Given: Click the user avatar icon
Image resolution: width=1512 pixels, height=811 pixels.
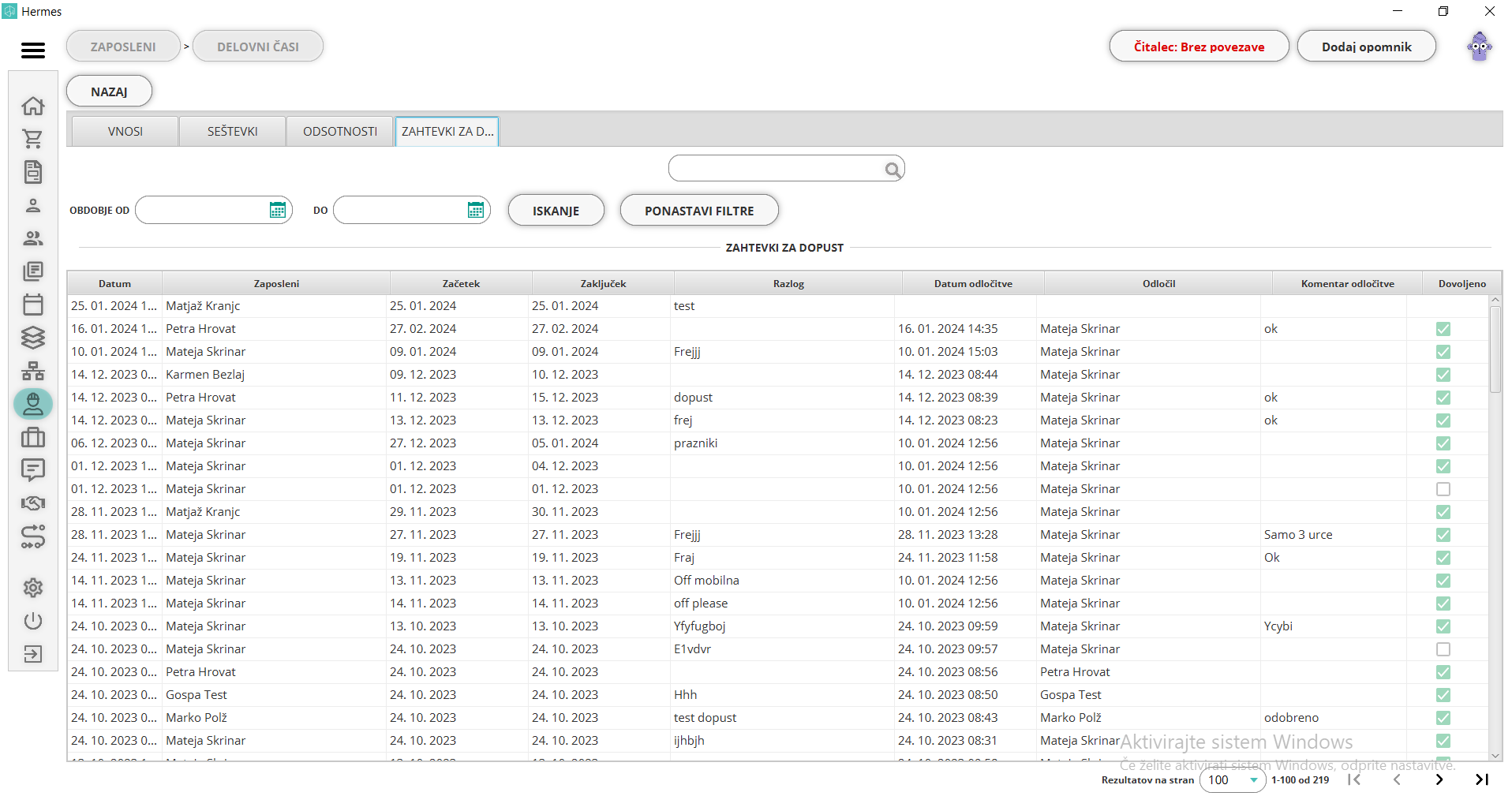Looking at the screenshot, I should pyautogui.click(x=1480, y=47).
